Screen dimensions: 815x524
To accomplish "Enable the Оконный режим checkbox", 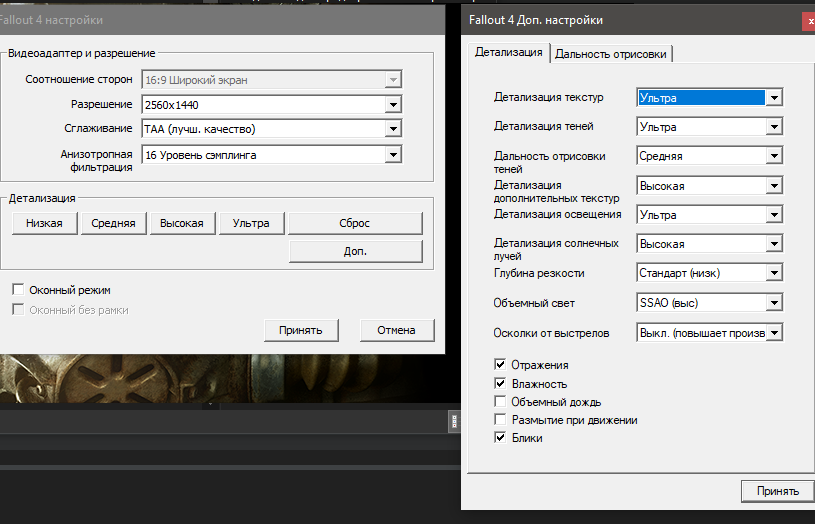I will click(x=18, y=290).
